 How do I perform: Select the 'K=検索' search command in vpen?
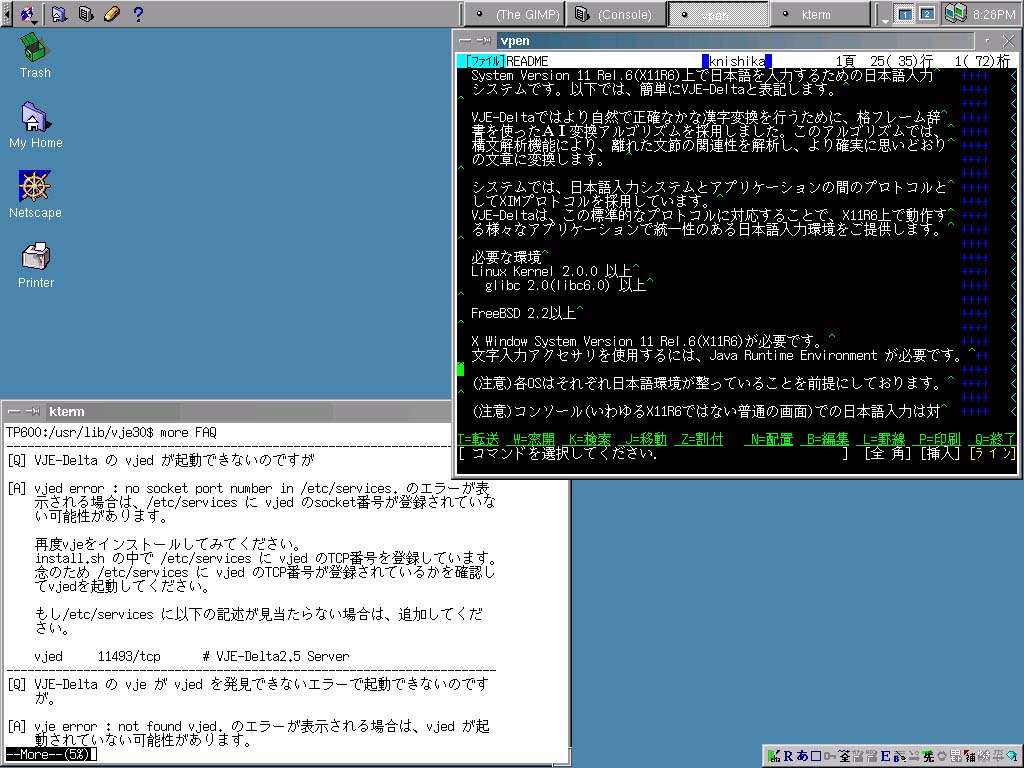589,439
